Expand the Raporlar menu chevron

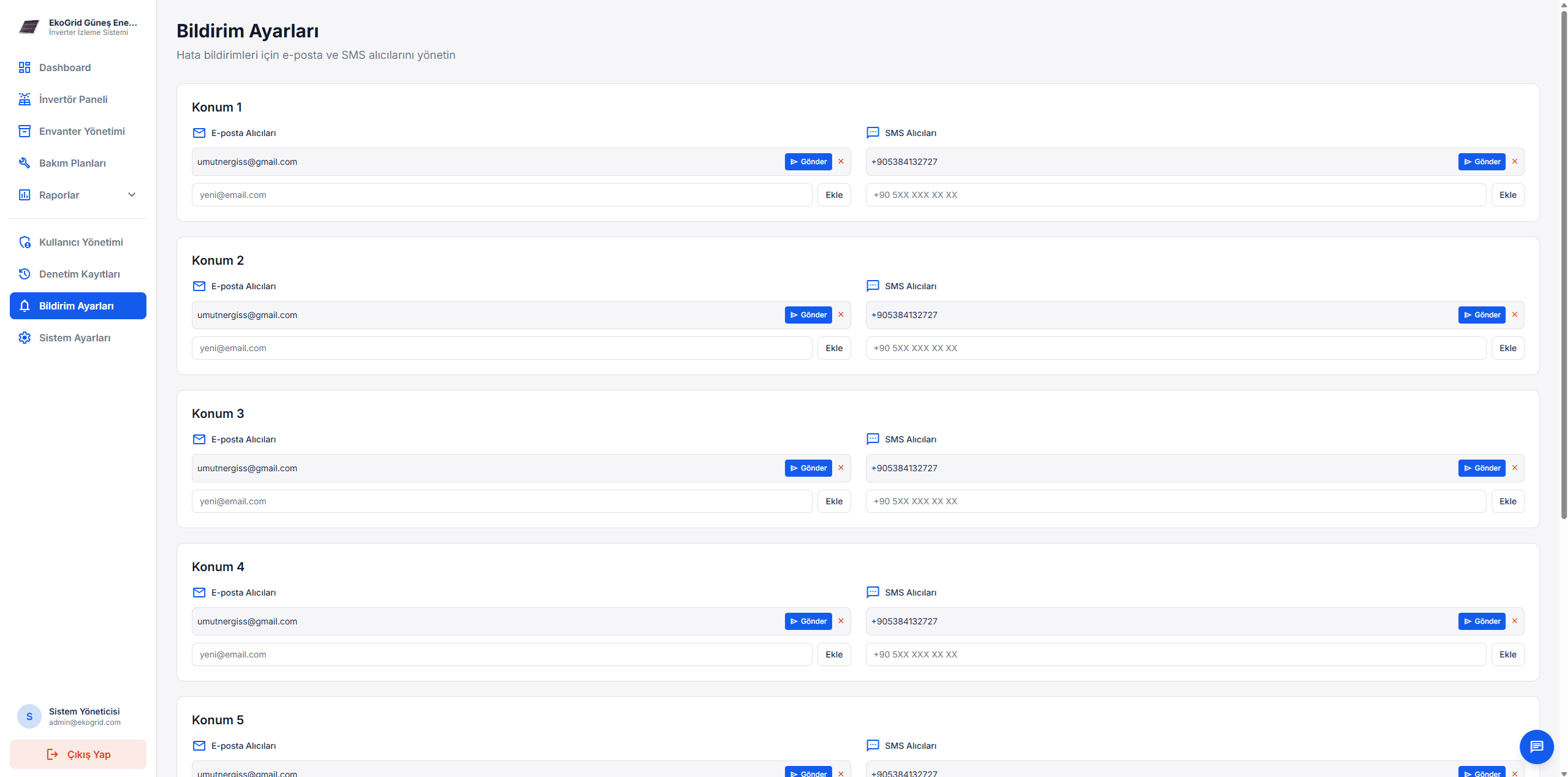[132, 195]
